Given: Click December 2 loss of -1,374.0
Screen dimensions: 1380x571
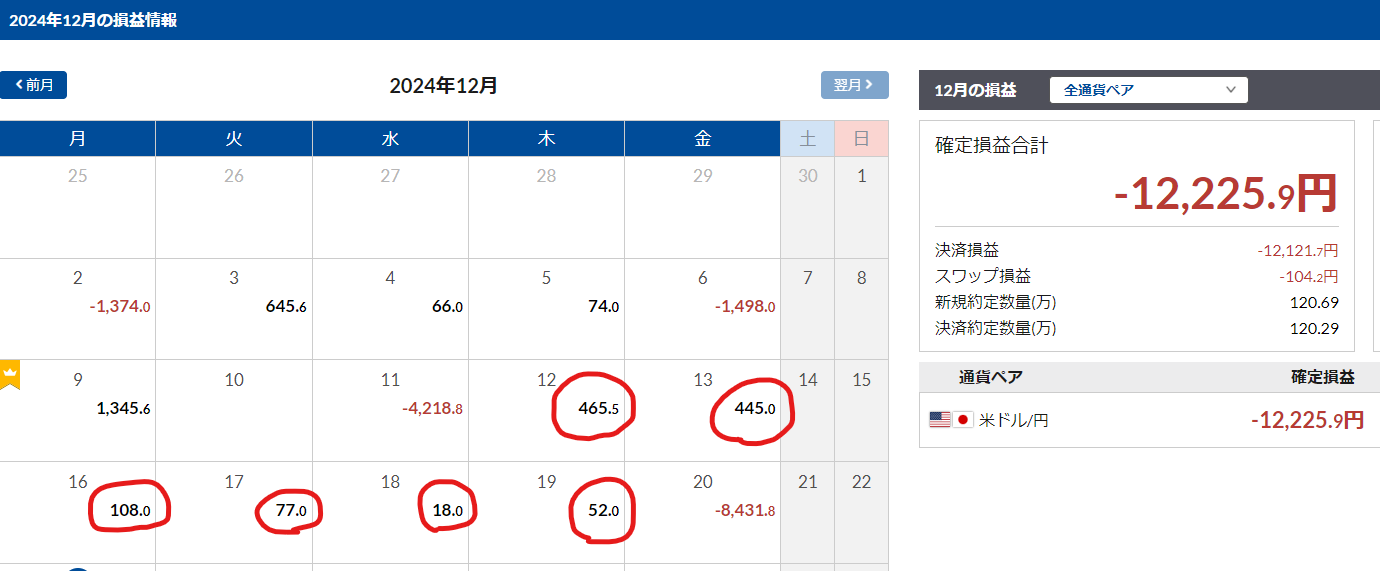Looking at the screenshot, I should (x=119, y=307).
